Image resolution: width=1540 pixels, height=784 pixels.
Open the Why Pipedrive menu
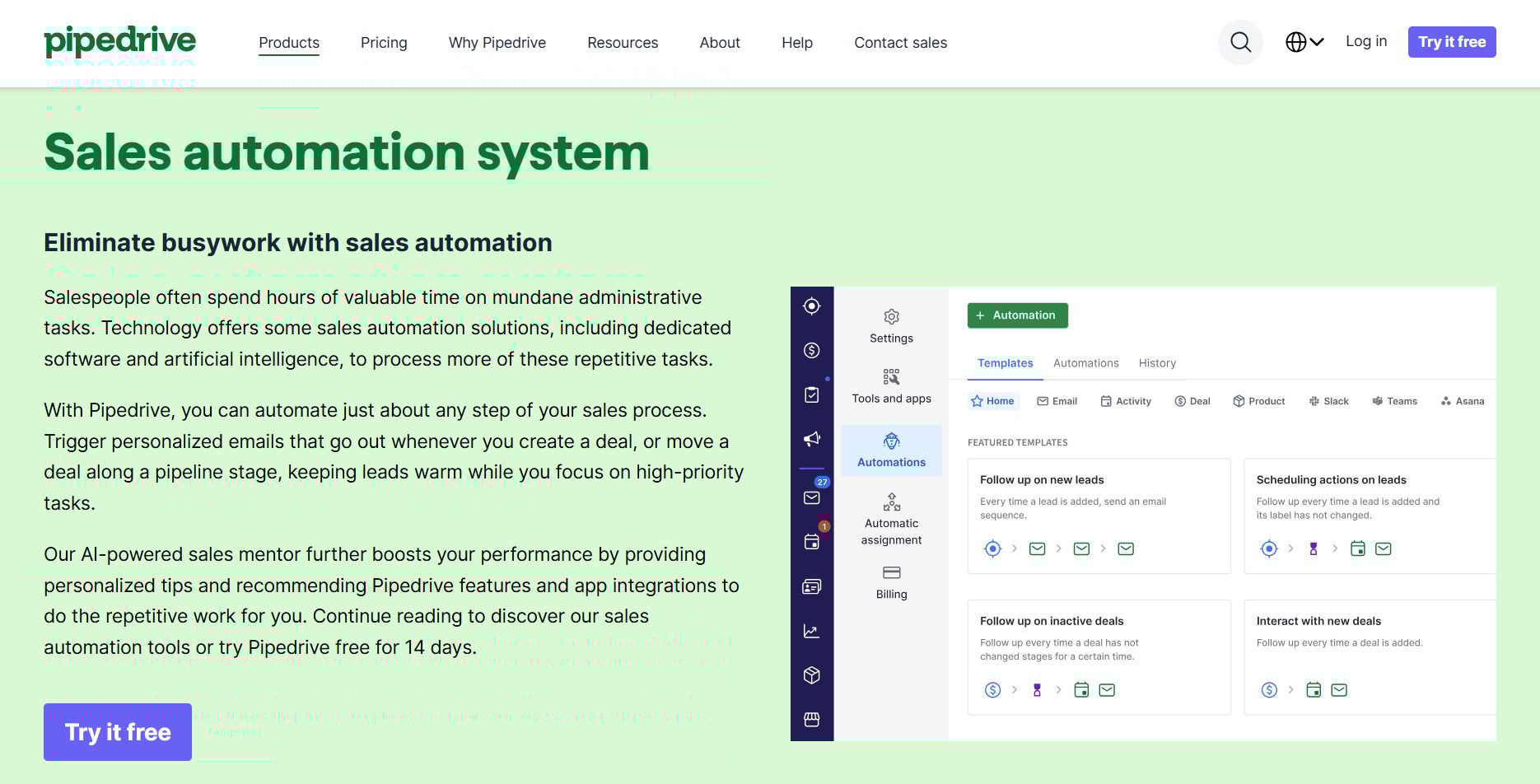pos(497,43)
